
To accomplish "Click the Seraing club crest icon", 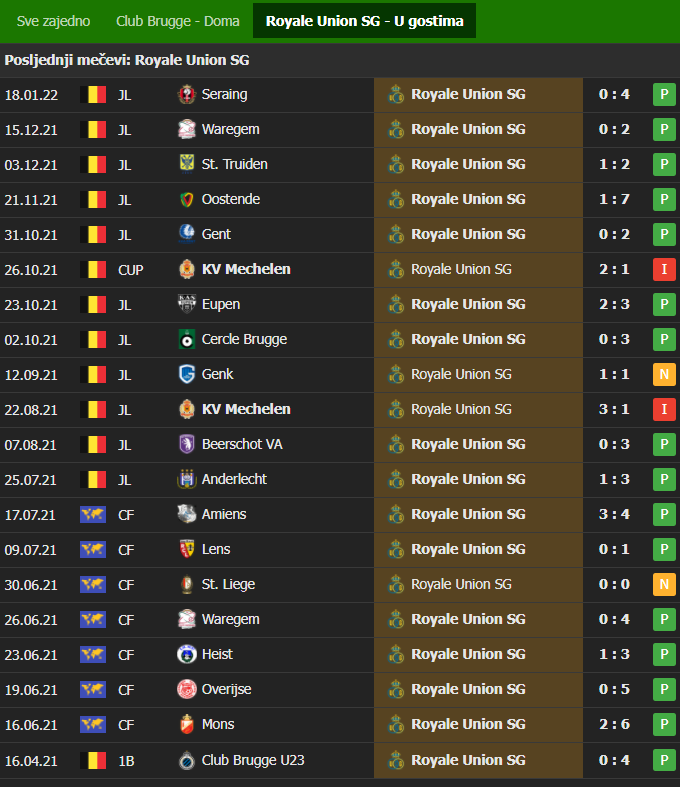I will click(187, 94).
